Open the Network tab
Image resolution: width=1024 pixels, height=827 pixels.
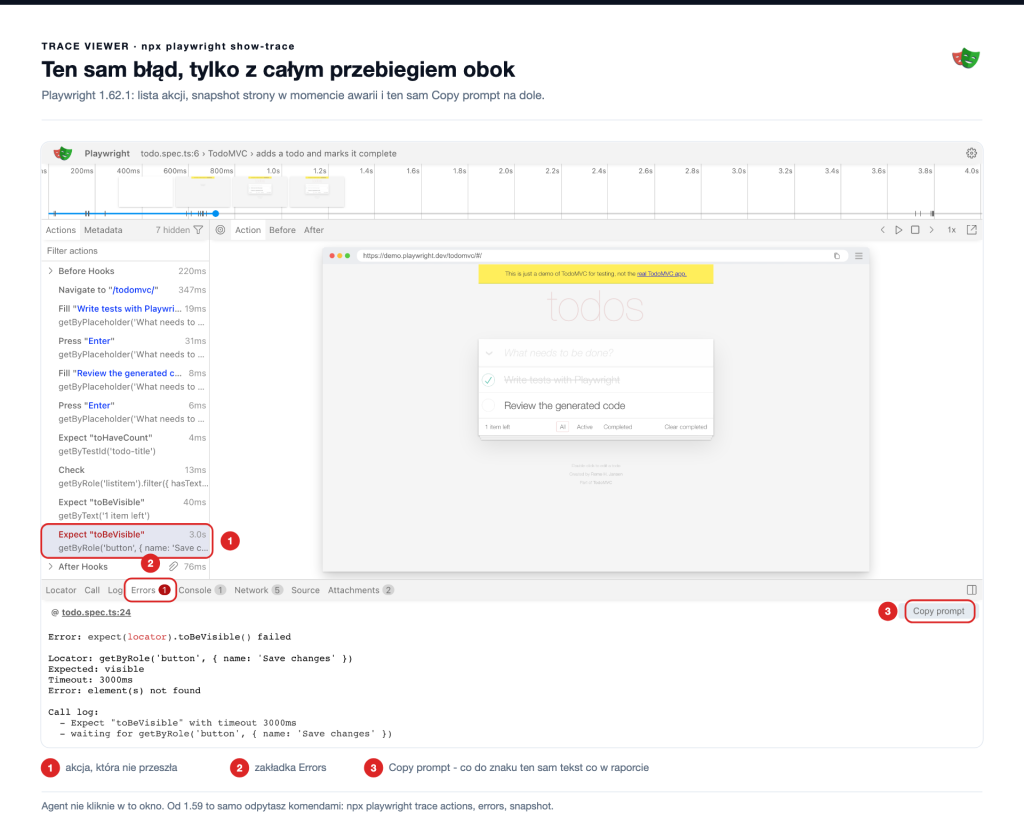coord(258,590)
